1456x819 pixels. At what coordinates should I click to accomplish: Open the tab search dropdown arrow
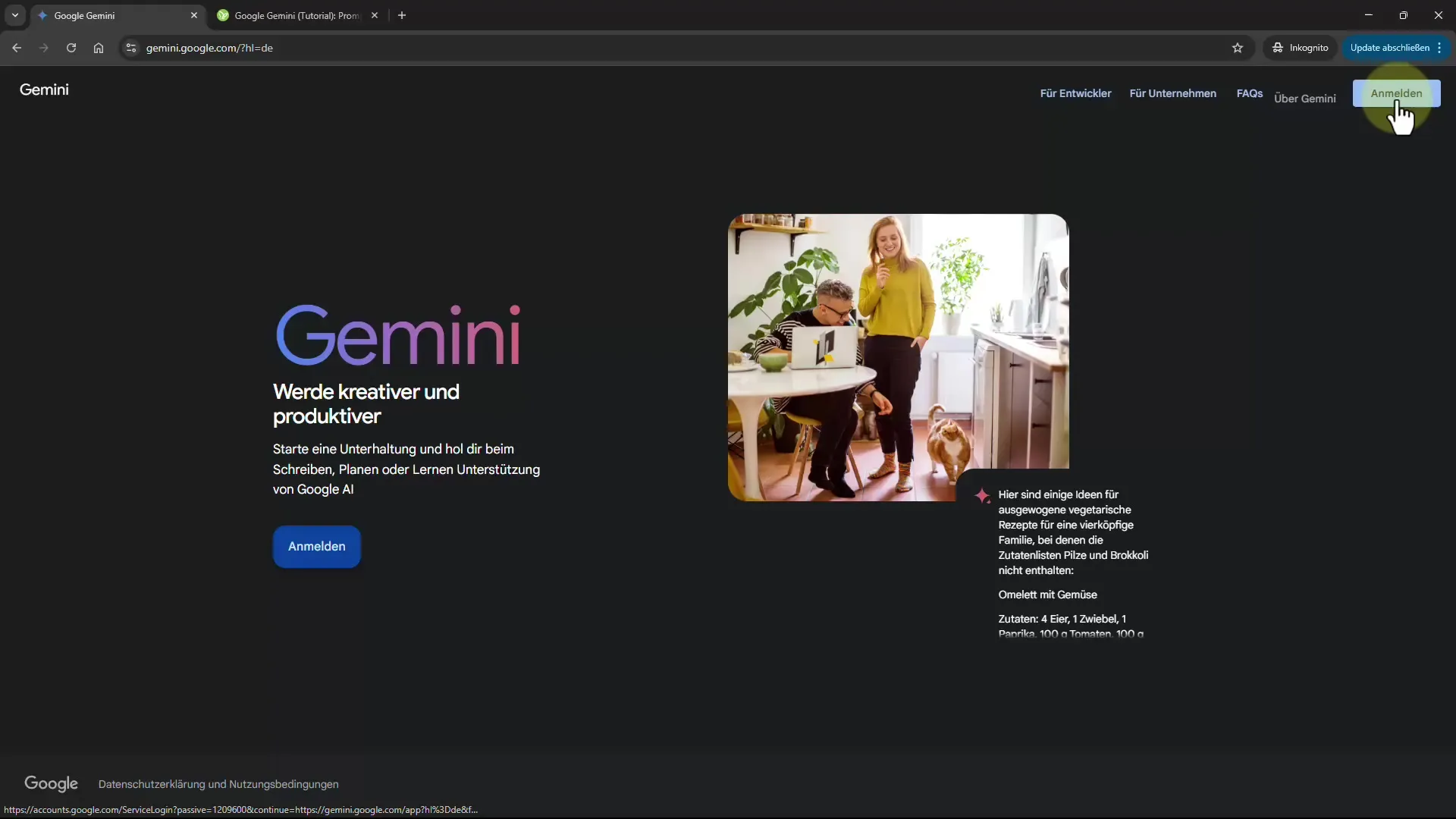point(14,15)
